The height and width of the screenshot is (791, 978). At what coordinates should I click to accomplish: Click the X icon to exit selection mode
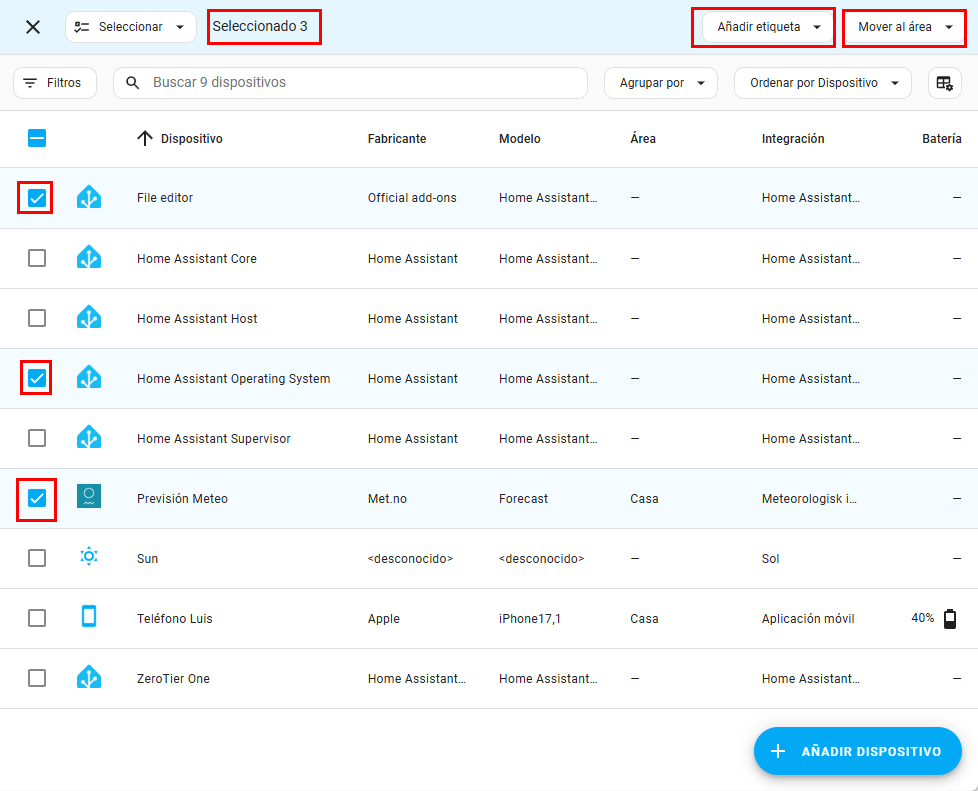[33, 27]
